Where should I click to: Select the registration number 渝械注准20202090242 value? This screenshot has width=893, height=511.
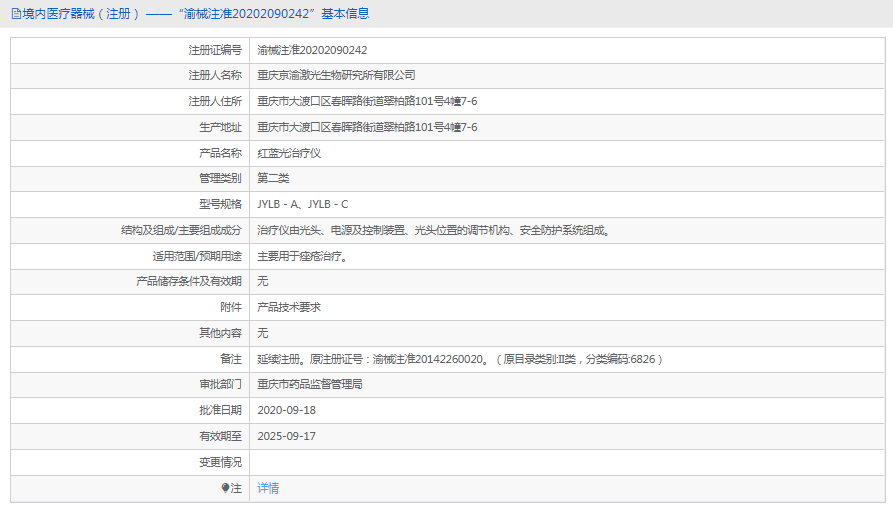coord(312,50)
